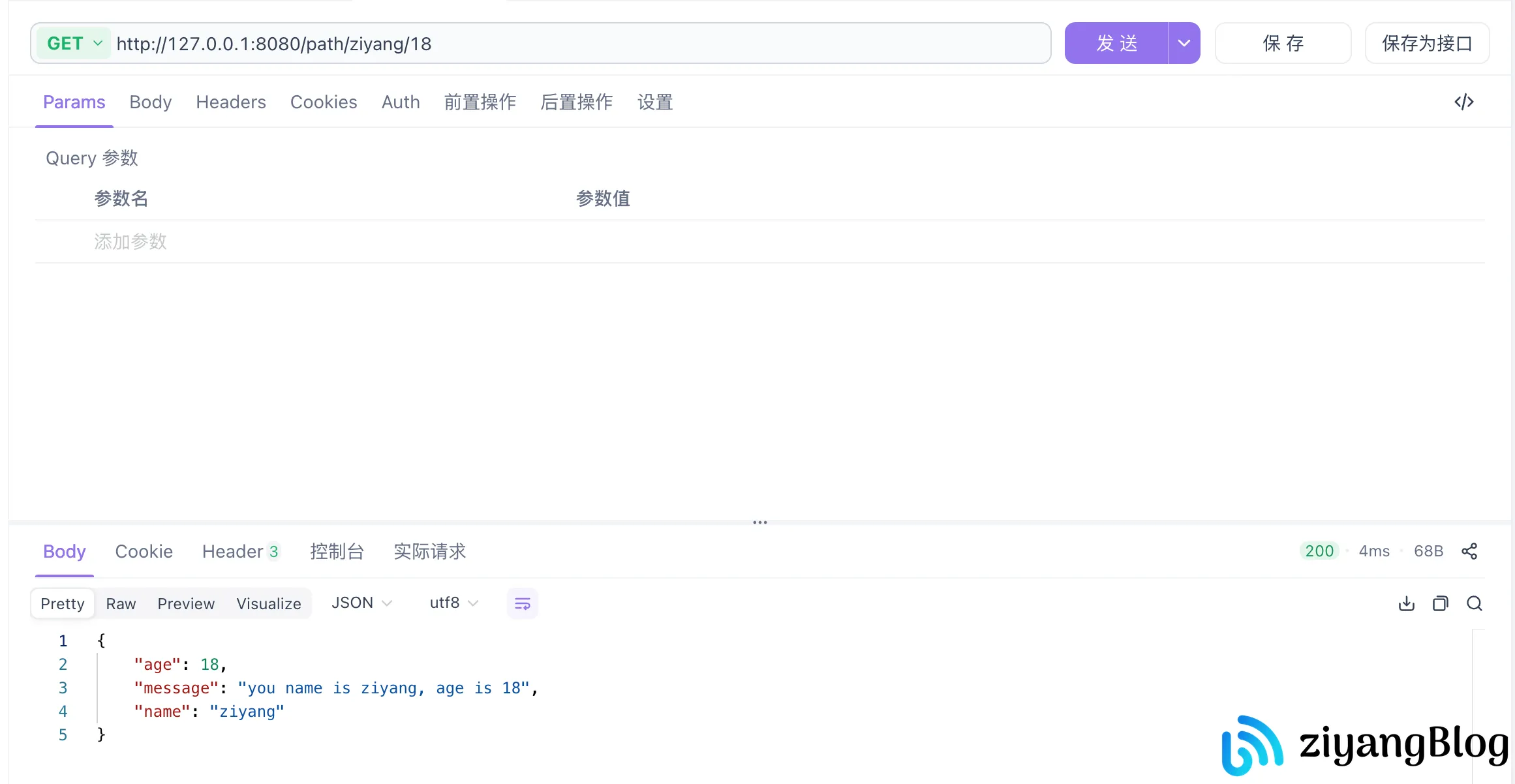Open the Header 3 response tab
The height and width of the screenshot is (784, 1515).
[x=241, y=551]
